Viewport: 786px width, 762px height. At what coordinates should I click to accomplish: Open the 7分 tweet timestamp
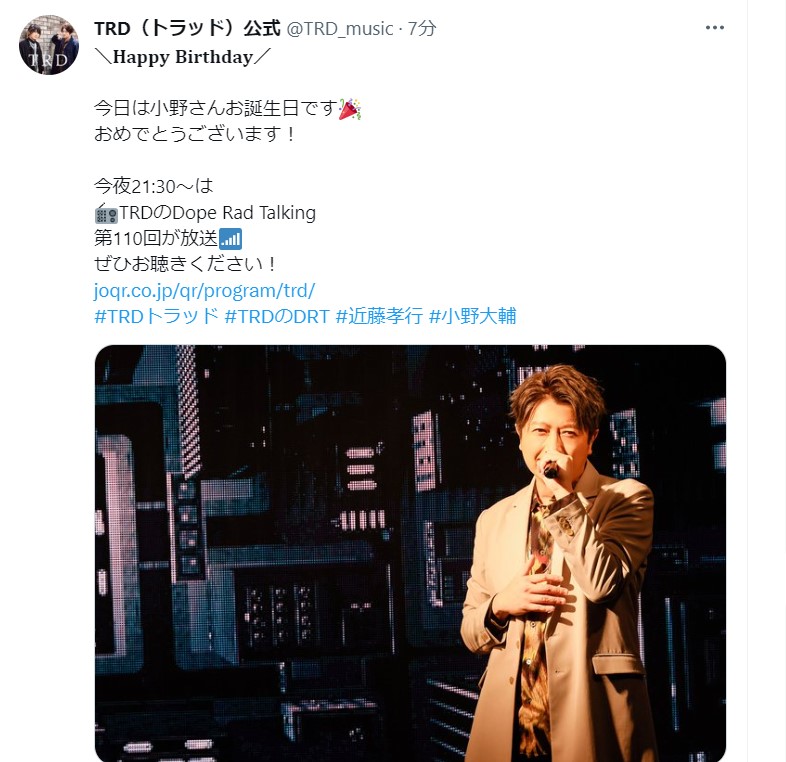pyautogui.click(x=422, y=29)
